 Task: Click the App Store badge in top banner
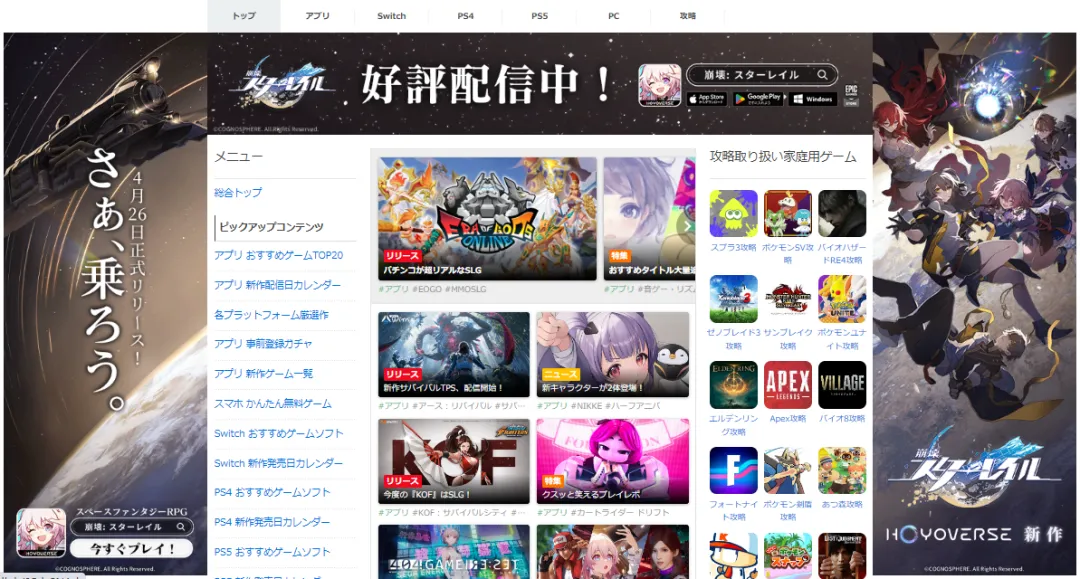[707, 98]
